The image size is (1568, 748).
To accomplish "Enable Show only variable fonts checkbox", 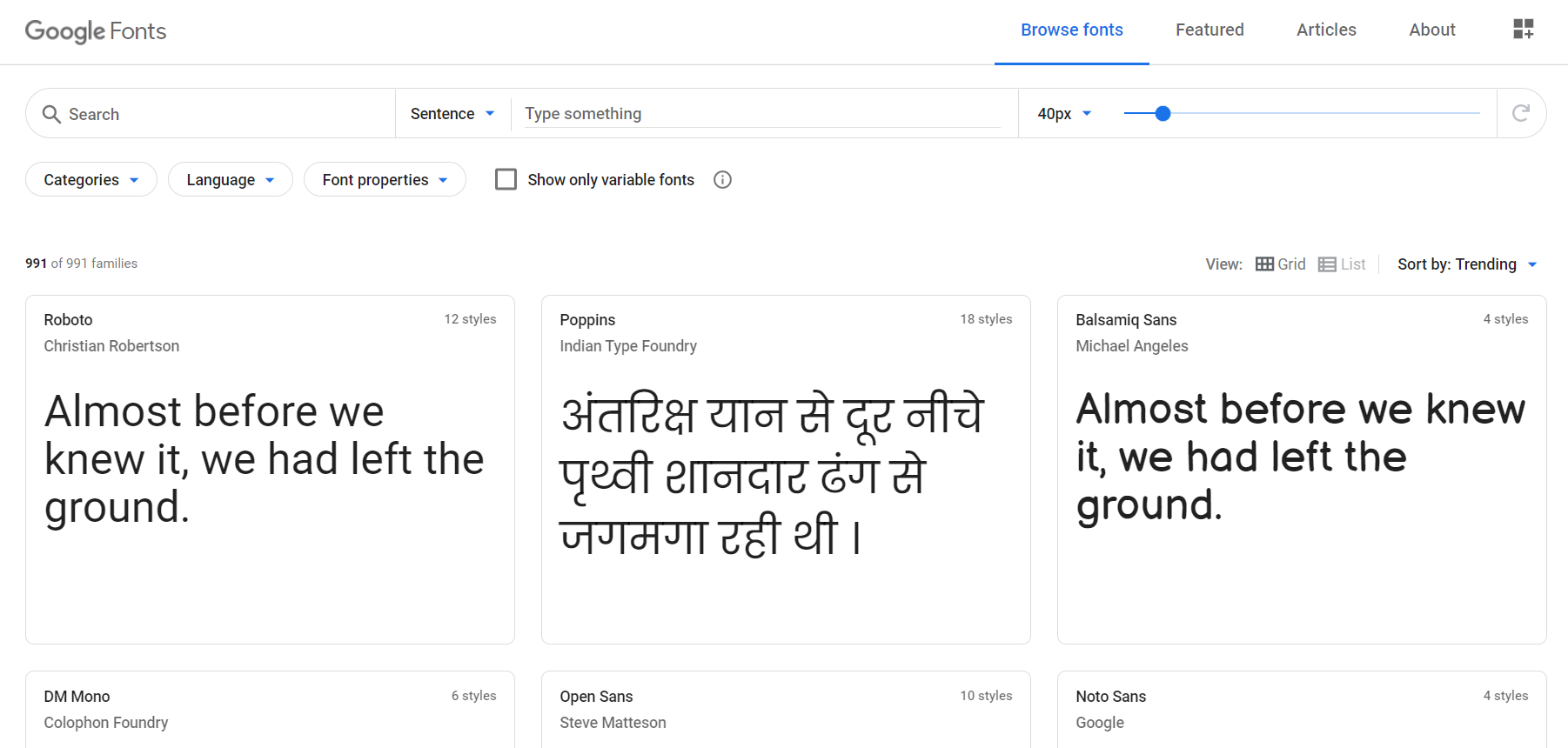I will (x=506, y=179).
